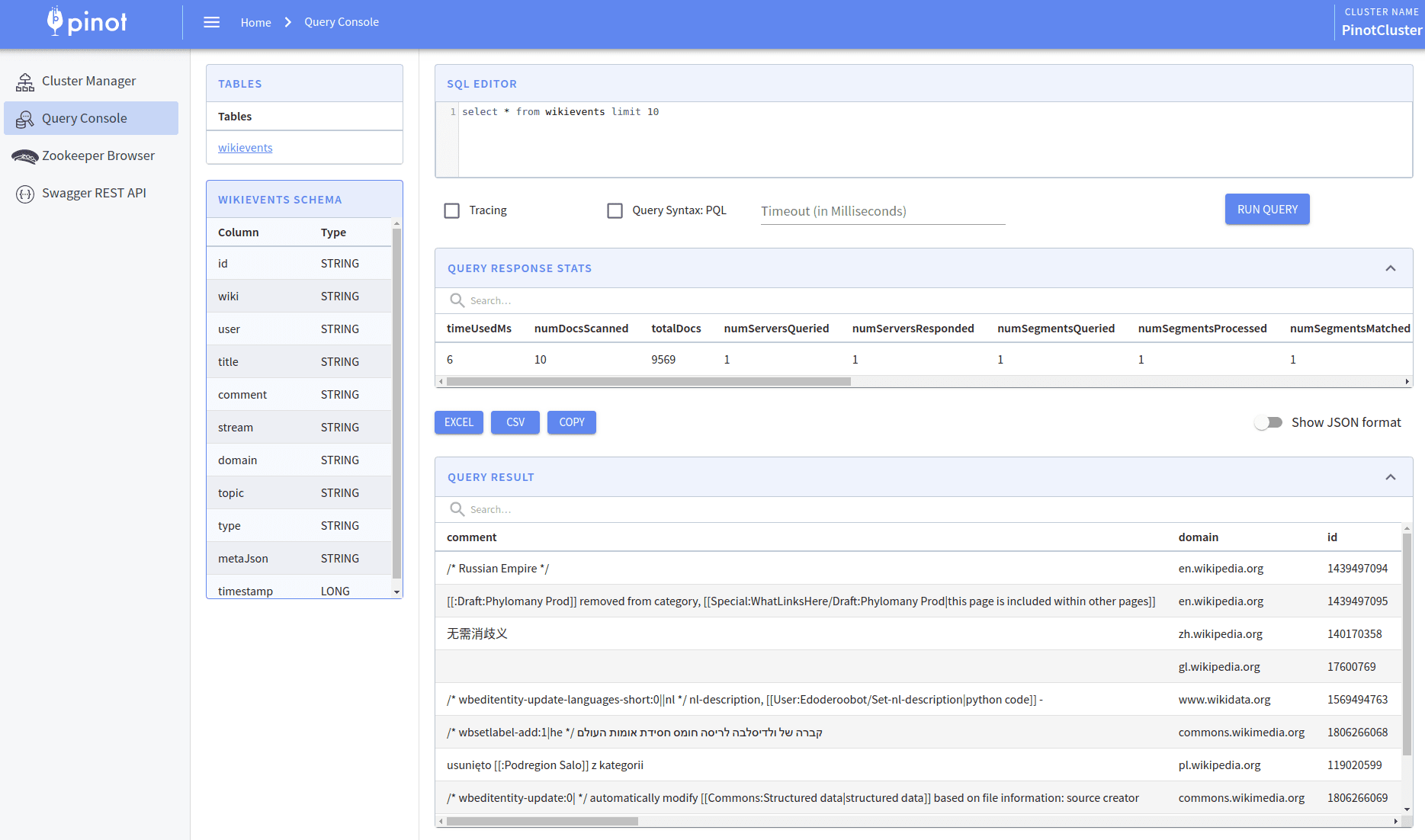Check the Query Syntax: PQL box

[615, 210]
